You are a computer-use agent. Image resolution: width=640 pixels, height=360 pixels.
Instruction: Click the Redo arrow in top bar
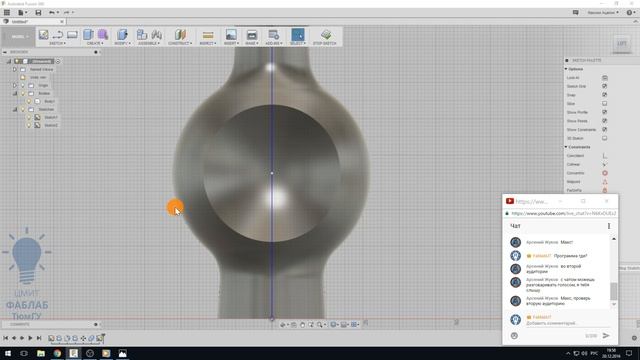tap(67, 12)
